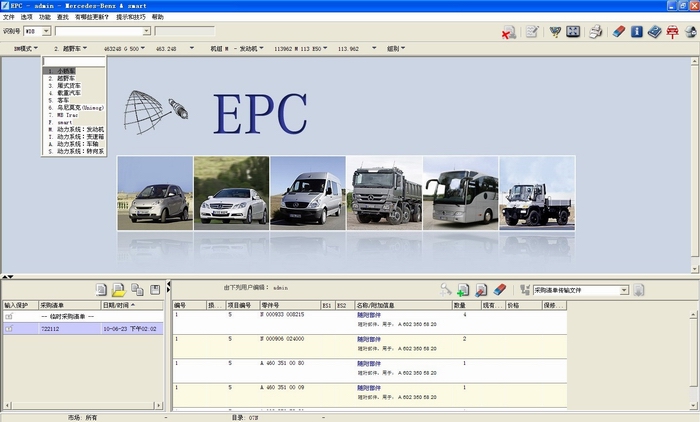
Task: Select shopping list '722112' row
Action: point(83,329)
